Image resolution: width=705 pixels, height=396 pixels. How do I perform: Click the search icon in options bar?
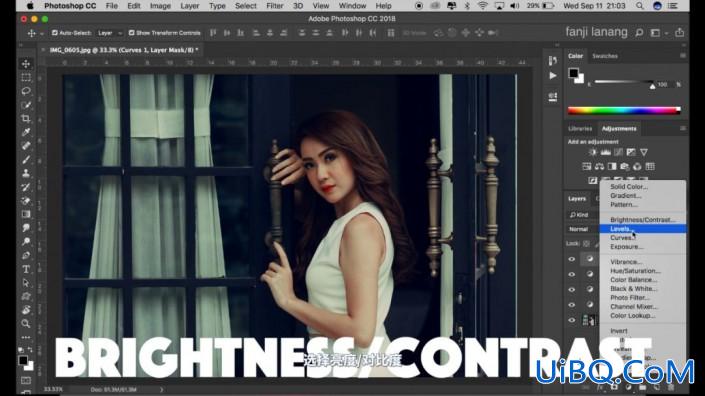tap(639, 33)
